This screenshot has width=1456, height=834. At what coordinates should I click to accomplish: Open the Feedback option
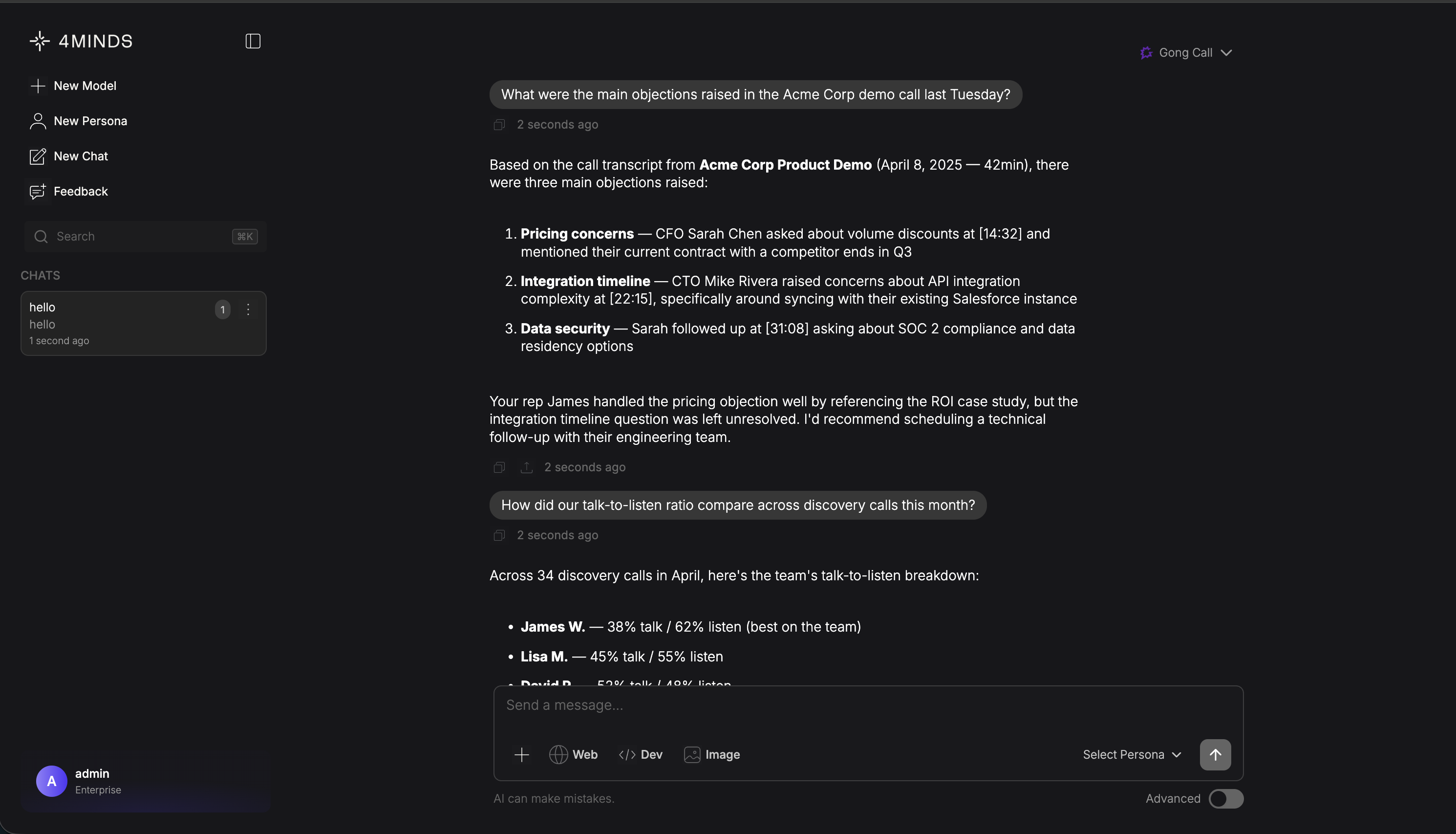click(80, 191)
